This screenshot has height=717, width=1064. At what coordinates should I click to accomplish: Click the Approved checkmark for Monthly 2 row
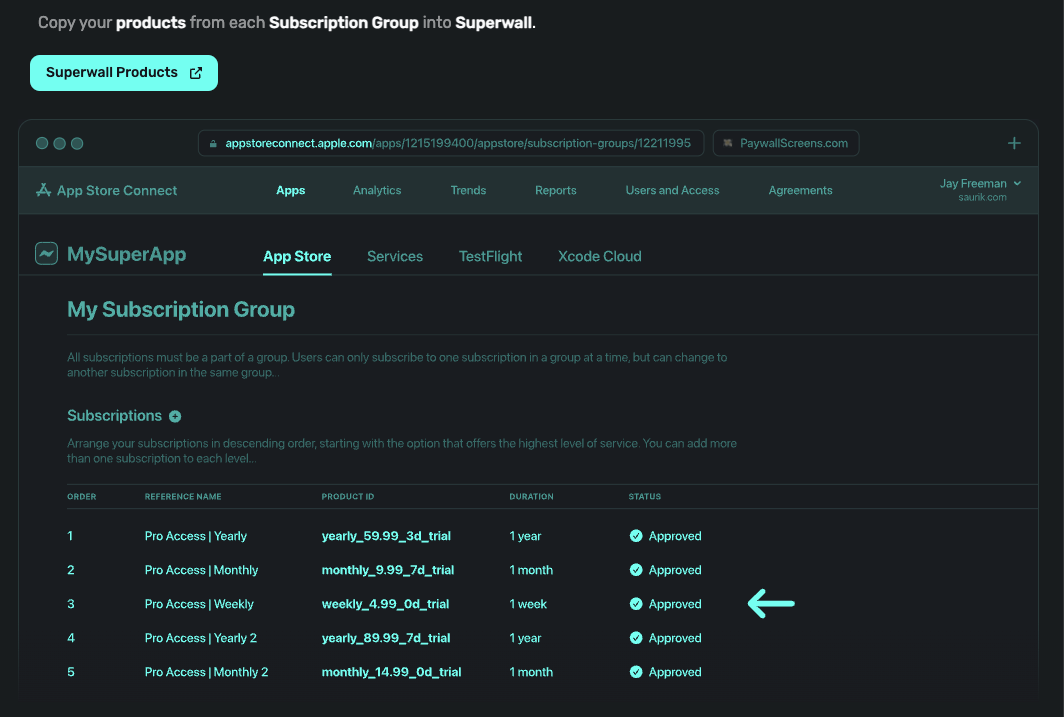tap(636, 672)
